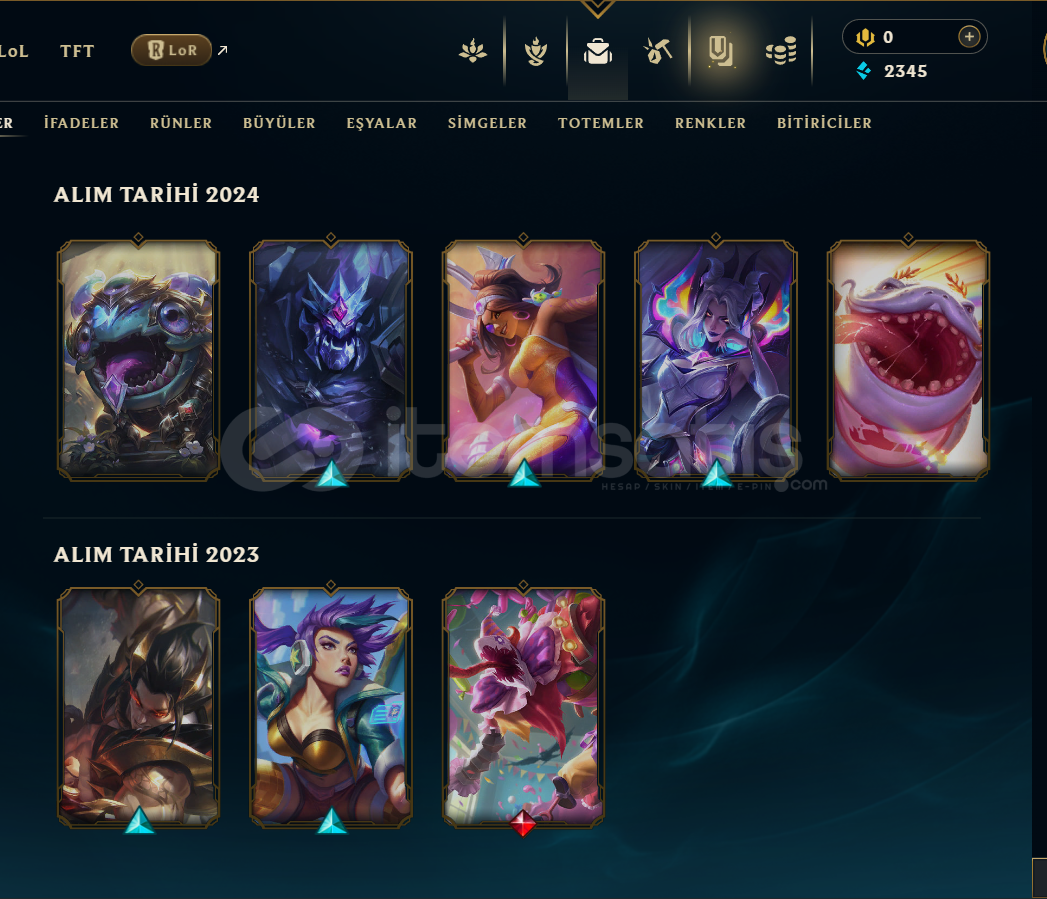Select the BÜYÜLER tab
This screenshot has width=1047, height=899.
click(x=279, y=123)
